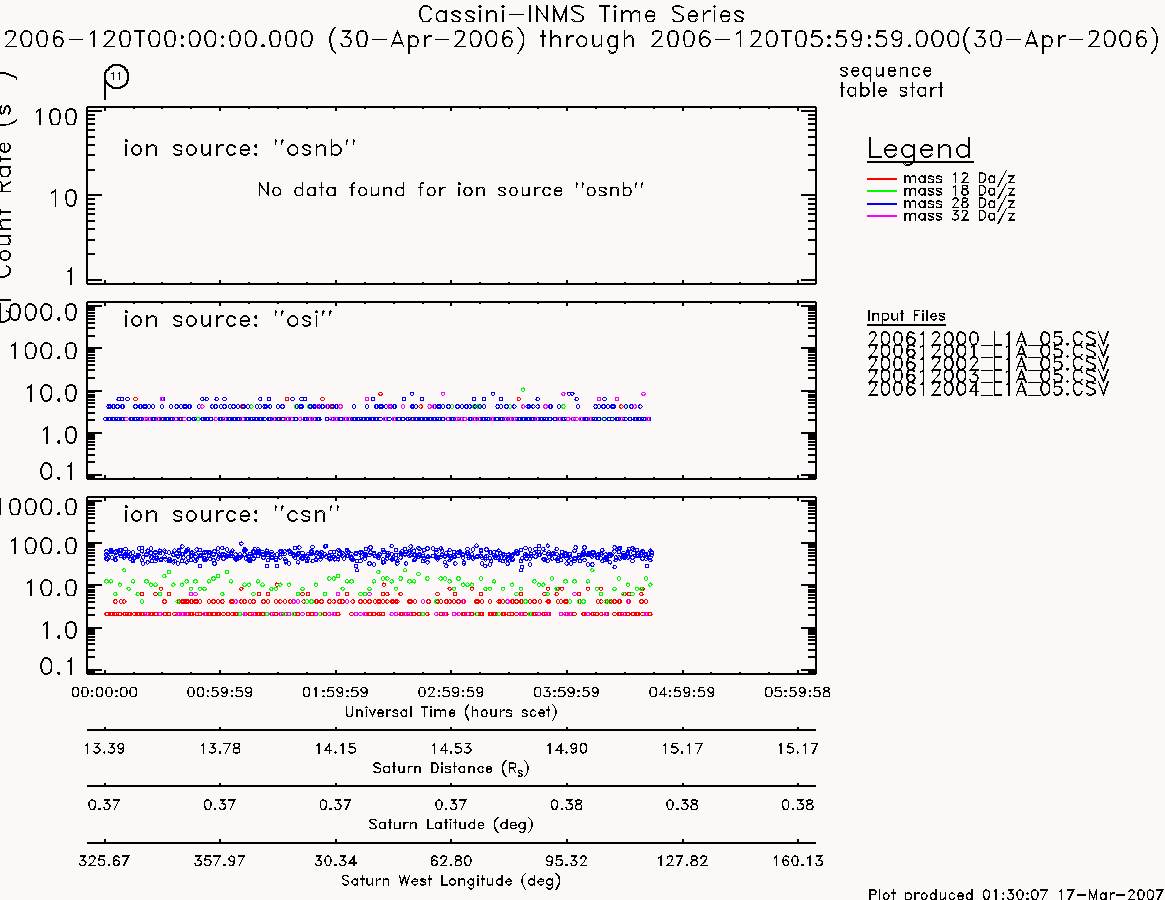The height and width of the screenshot is (900, 1165).
Task: Click the ion source "osi" panel label
Action: pyautogui.click(x=228, y=319)
